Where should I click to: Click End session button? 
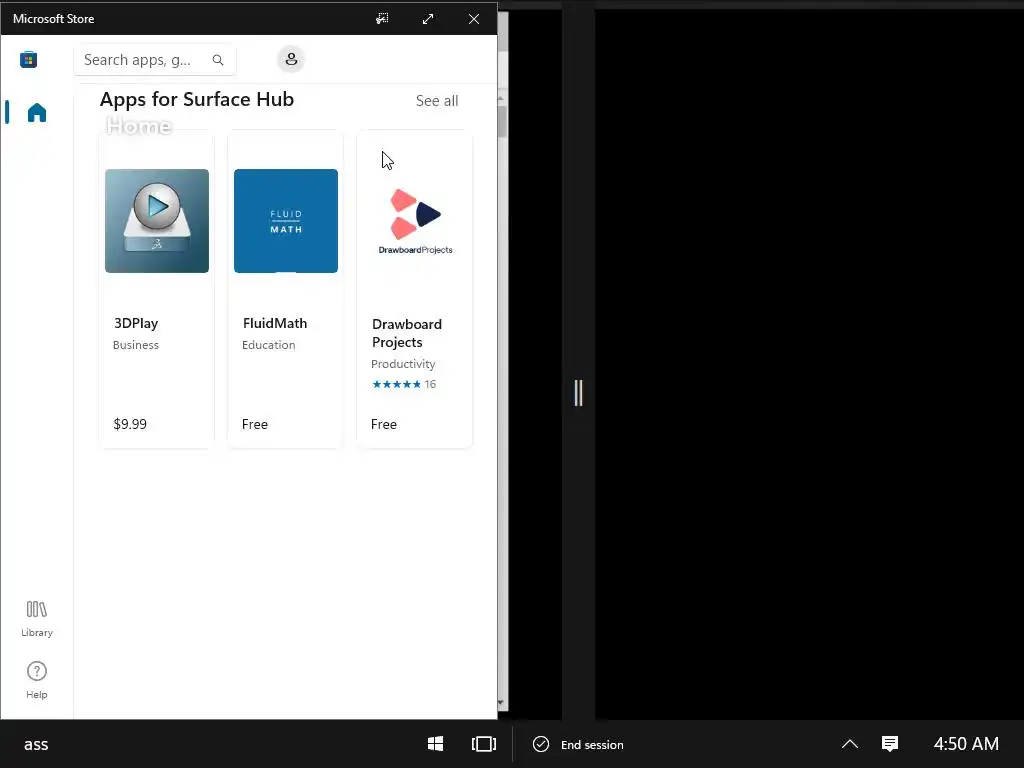click(579, 744)
